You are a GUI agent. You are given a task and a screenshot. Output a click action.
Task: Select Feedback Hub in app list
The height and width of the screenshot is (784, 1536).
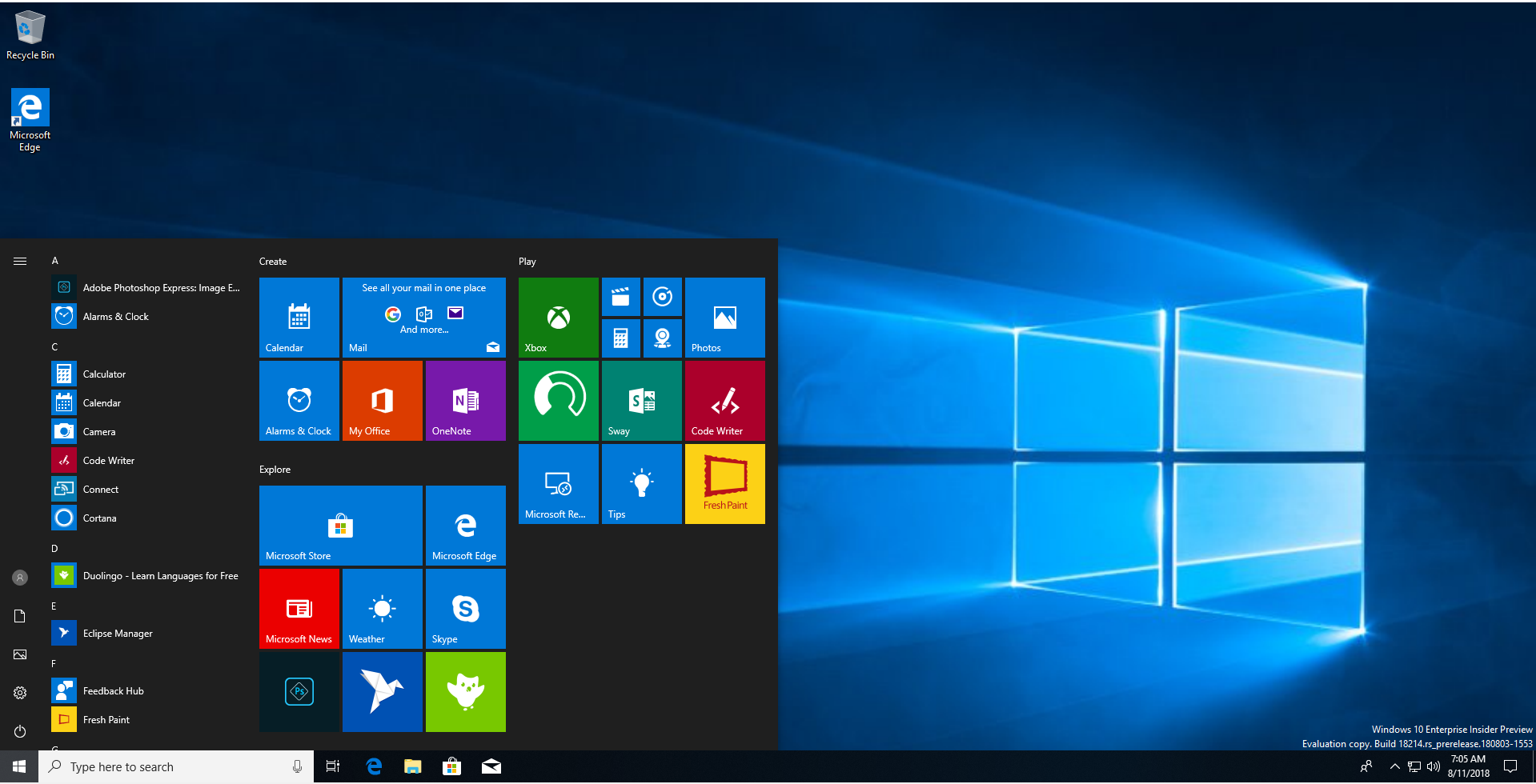pyautogui.click(x=147, y=691)
